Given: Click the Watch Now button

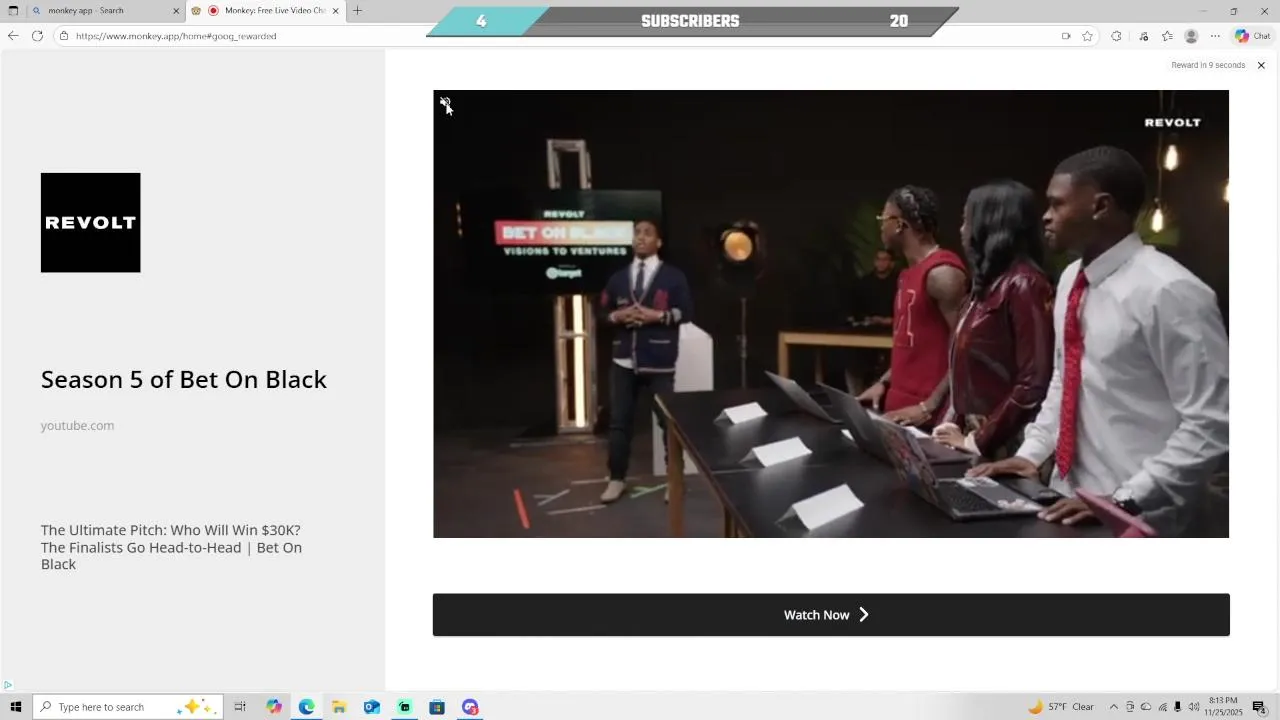Looking at the screenshot, I should point(831,615).
